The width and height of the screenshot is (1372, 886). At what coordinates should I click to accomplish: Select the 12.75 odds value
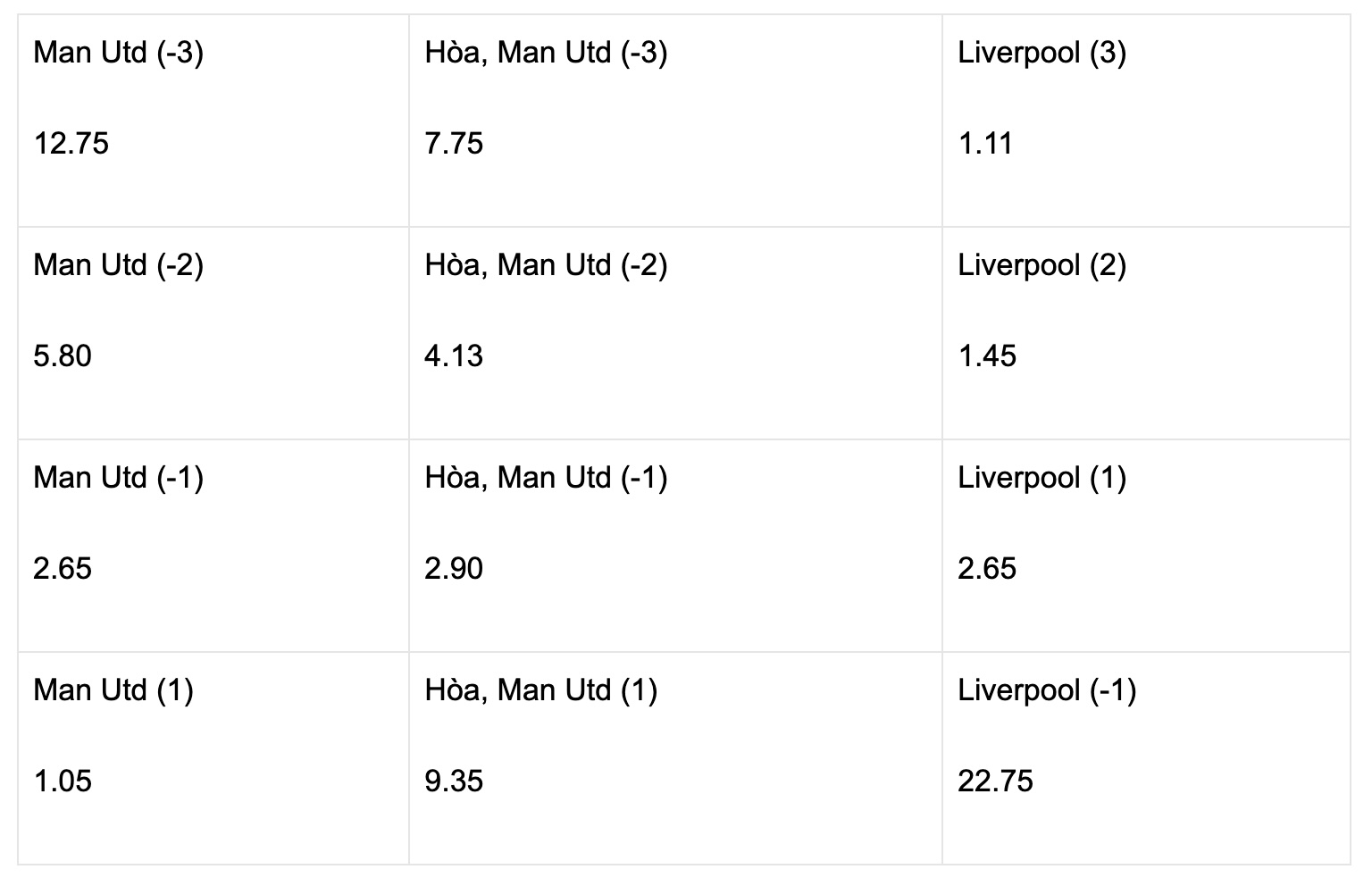[x=71, y=143]
